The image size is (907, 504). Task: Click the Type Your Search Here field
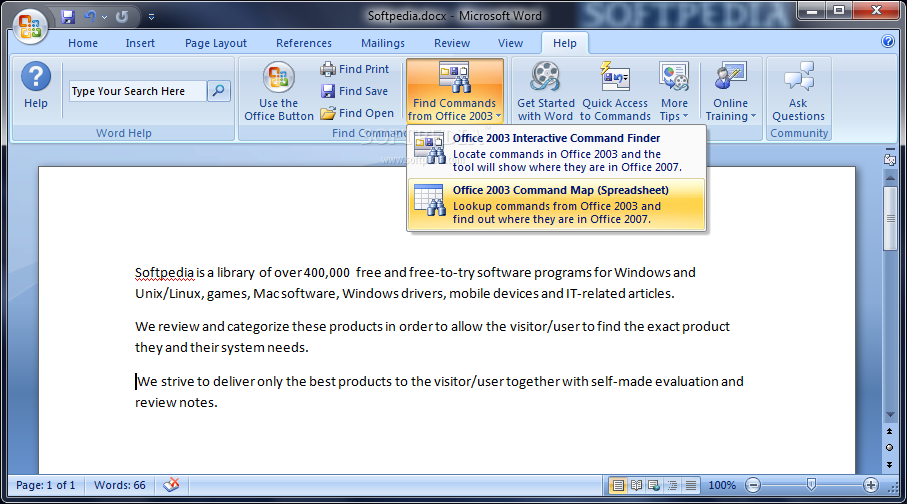[x=138, y=91]
